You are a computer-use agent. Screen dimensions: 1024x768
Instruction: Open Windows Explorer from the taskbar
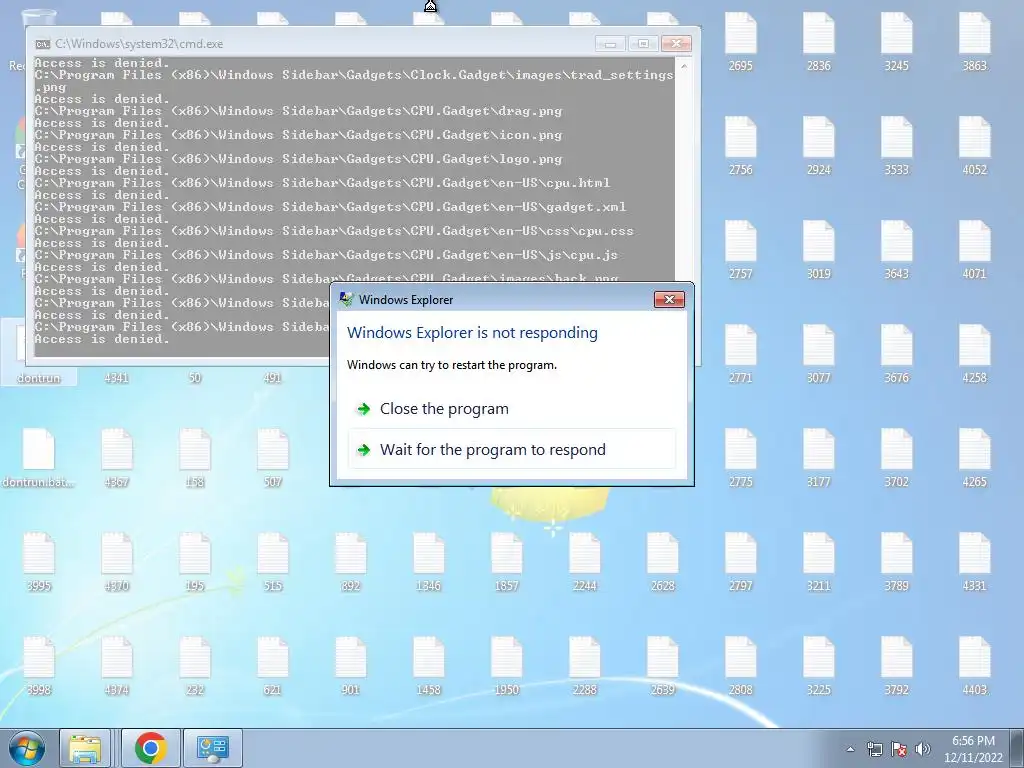(86, 748)
